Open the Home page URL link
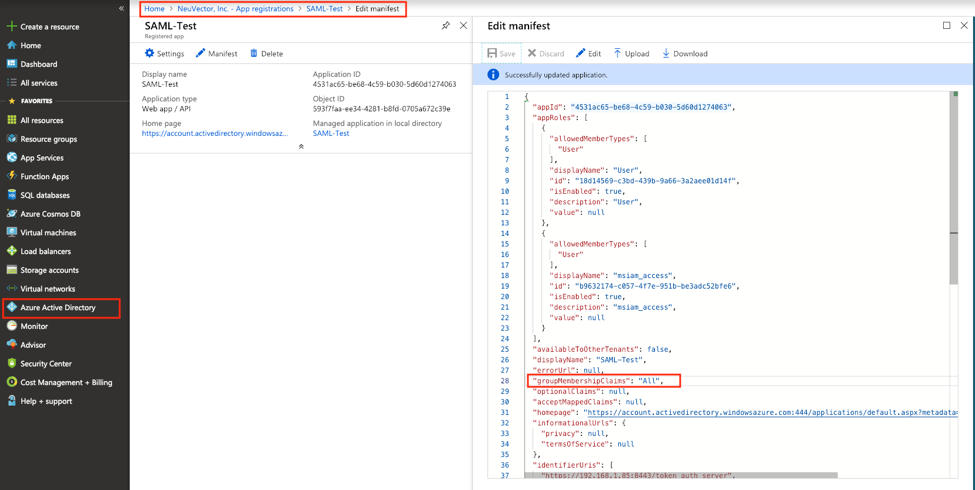 click(215, 133)
